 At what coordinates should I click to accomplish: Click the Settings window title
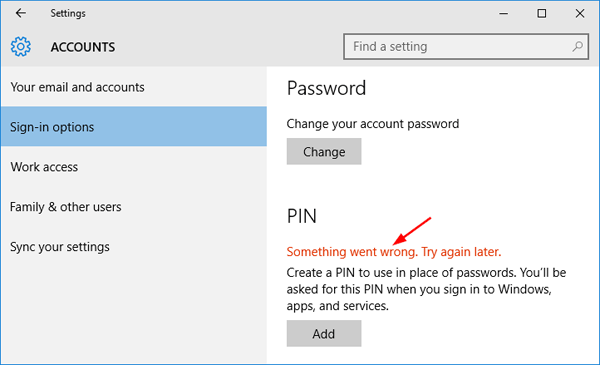[68, 13]
